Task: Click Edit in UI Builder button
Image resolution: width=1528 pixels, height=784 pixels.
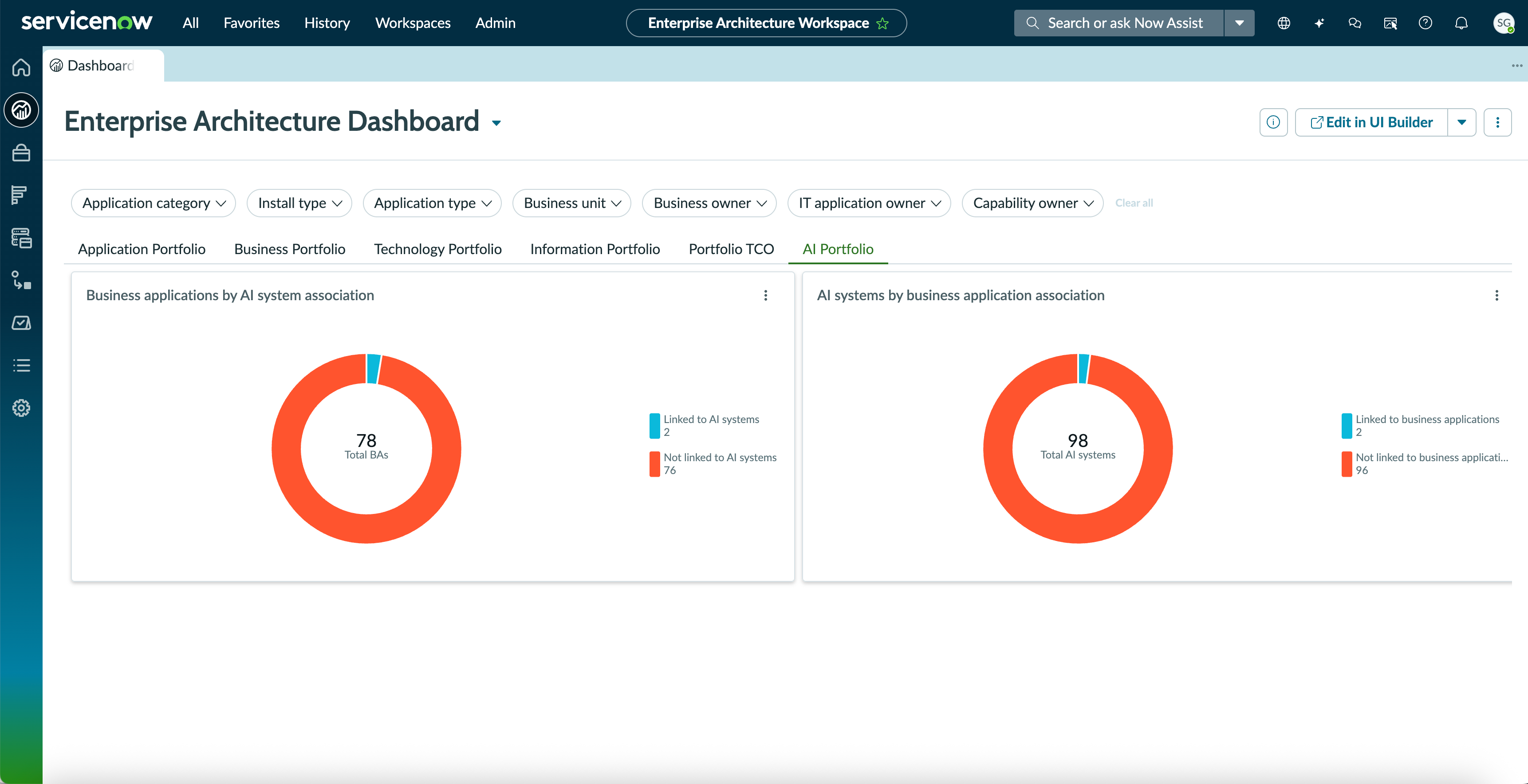Action: pos(1371,122)
